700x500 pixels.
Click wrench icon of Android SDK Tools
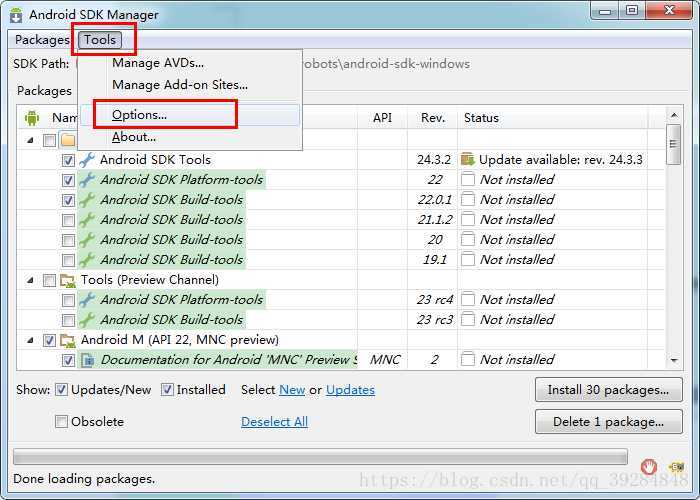coord(87,160)
